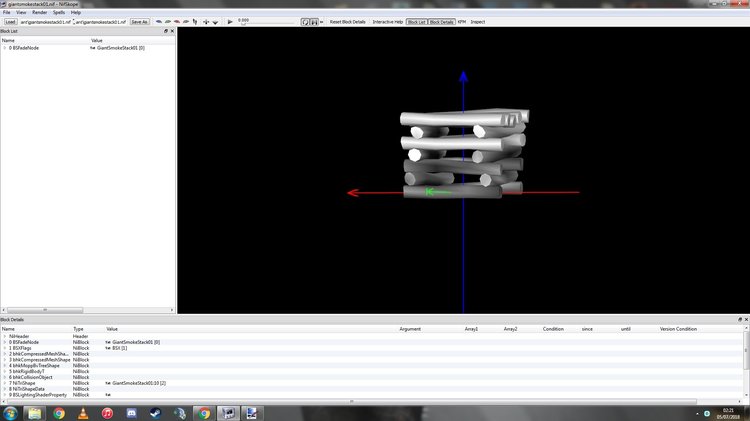Click the load file path field

coord(45,22)
